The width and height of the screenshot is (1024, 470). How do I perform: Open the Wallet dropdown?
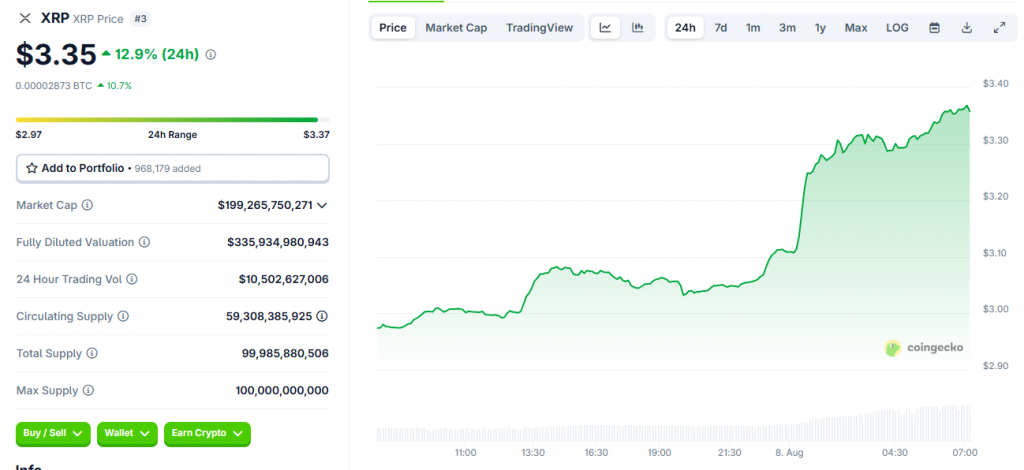point(127,433)
